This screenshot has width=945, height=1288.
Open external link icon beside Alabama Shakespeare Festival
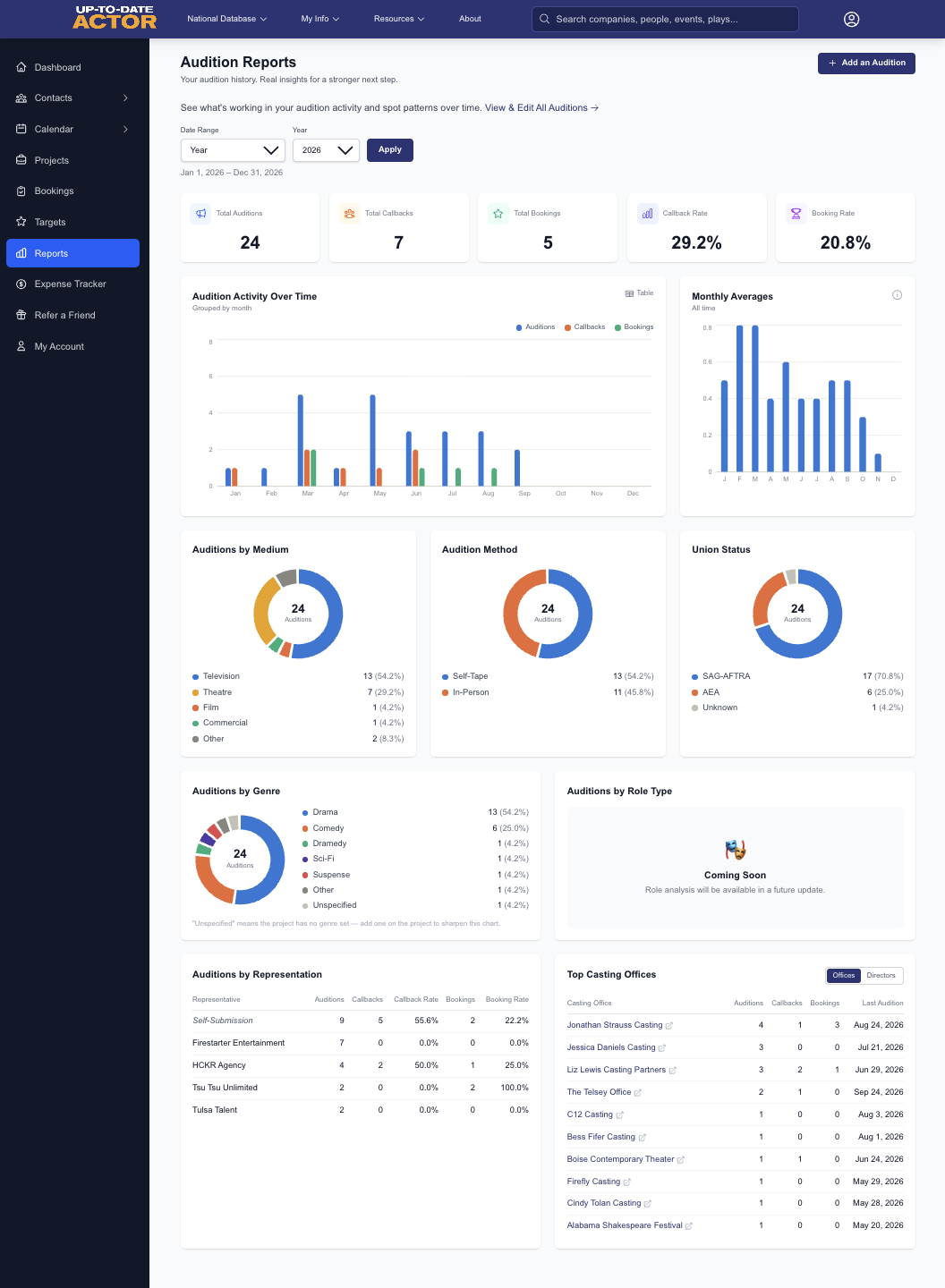point(689,1226)
